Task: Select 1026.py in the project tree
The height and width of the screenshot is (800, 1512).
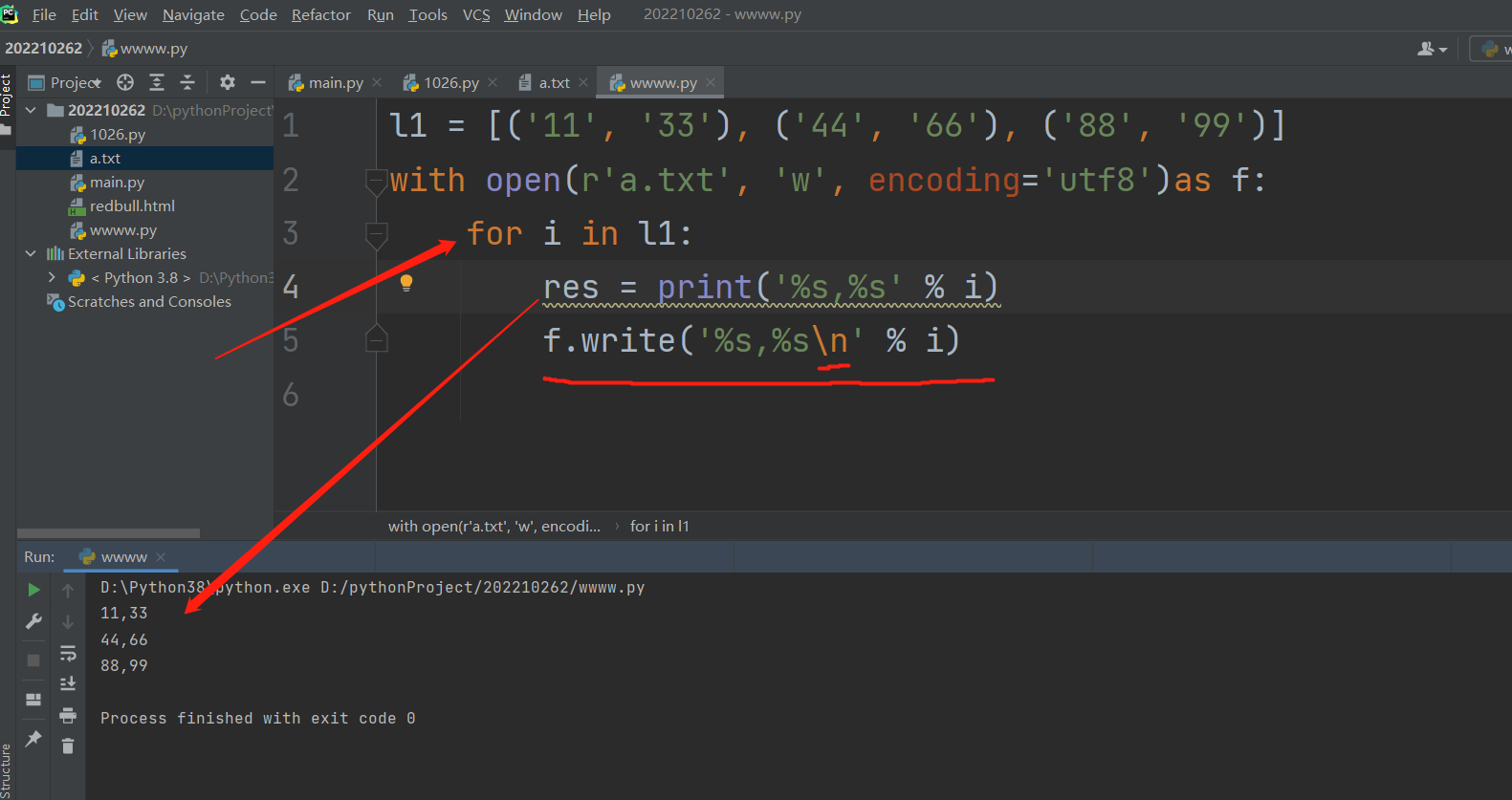Action: [x=118, y=134]
